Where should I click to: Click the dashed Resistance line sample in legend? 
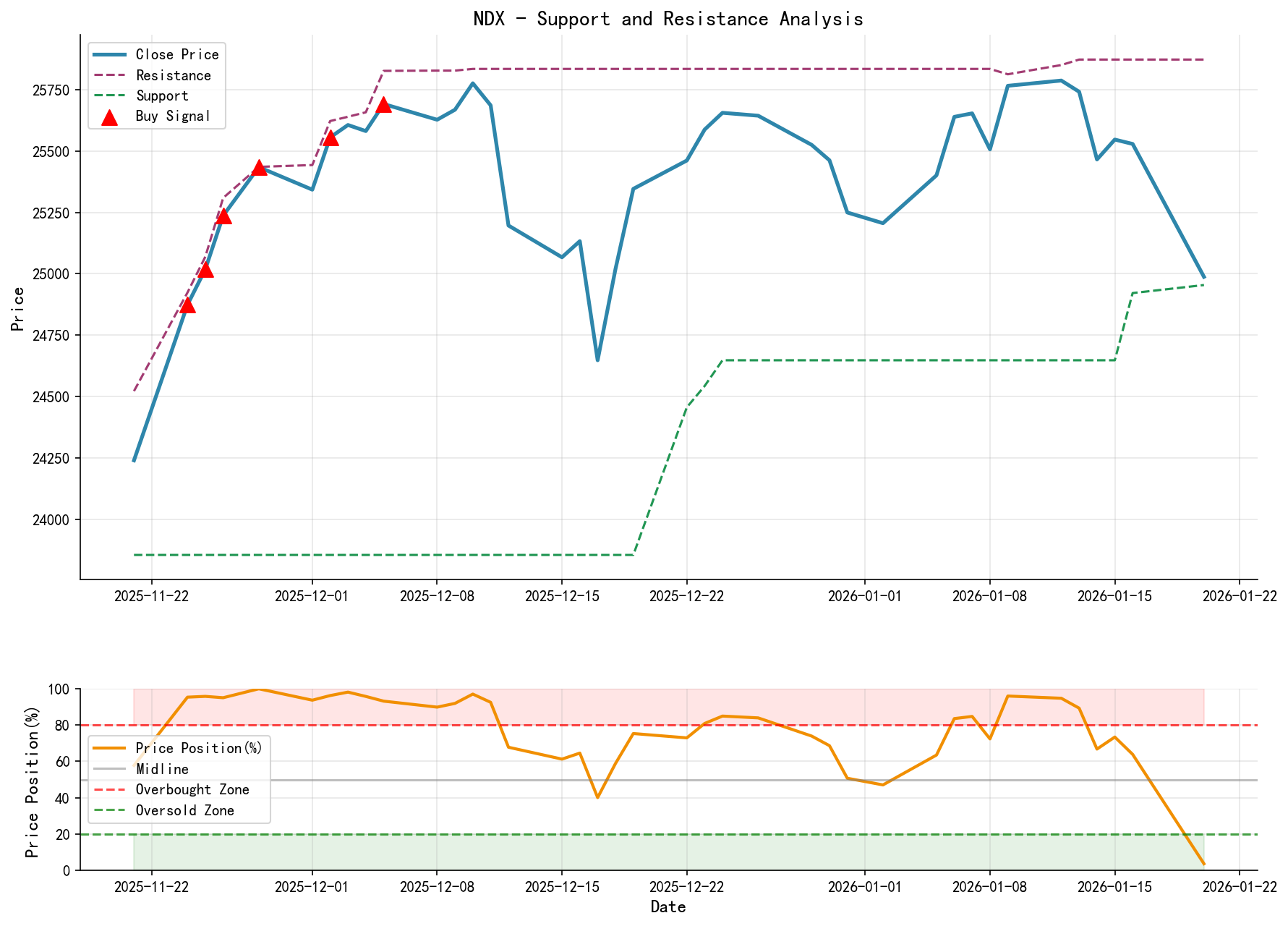point(109,75)
